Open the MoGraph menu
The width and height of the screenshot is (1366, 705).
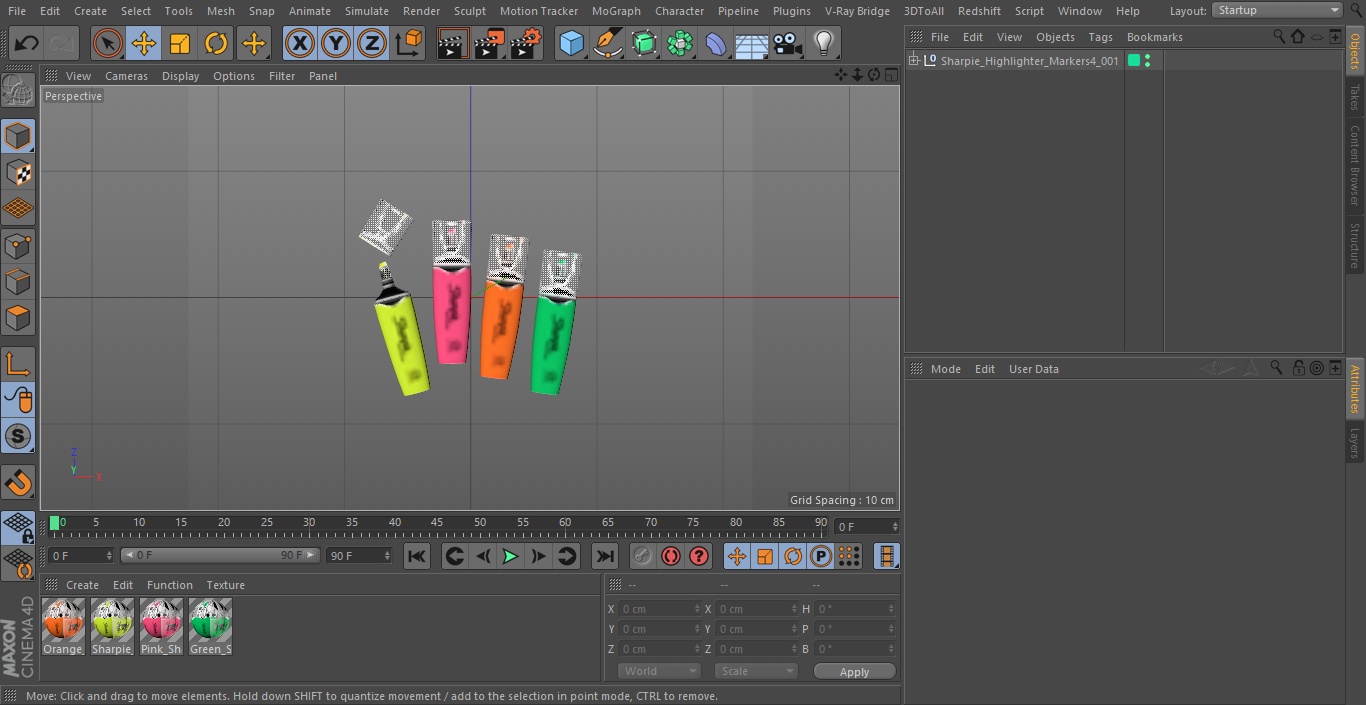pyautogui.click(x=616, y=11)
